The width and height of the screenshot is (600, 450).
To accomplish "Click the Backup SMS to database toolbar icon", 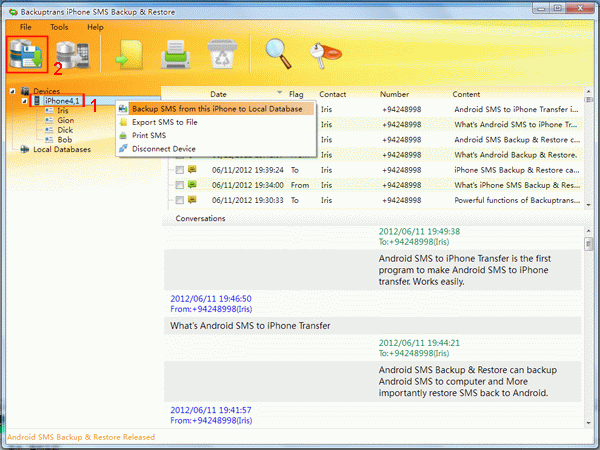I will (26, 54).
